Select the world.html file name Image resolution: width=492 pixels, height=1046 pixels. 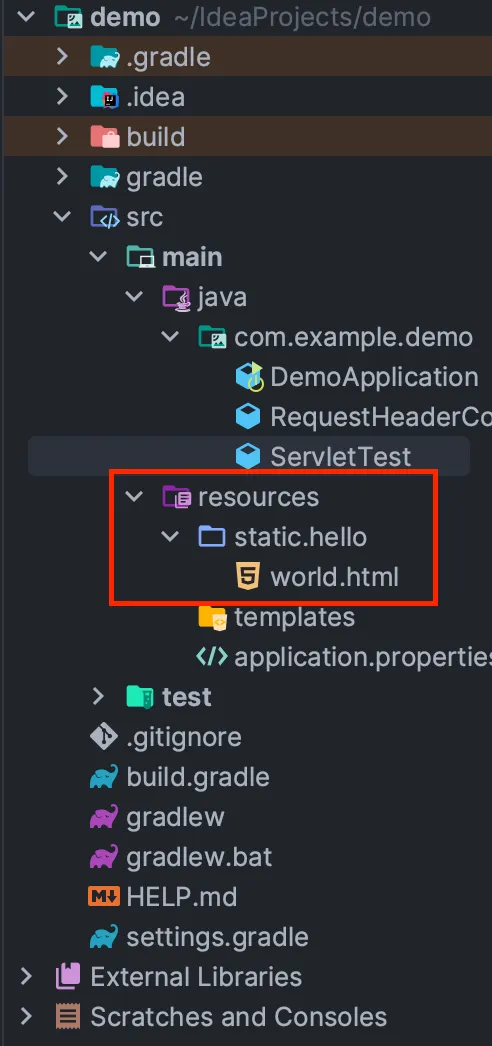point(334,577)
